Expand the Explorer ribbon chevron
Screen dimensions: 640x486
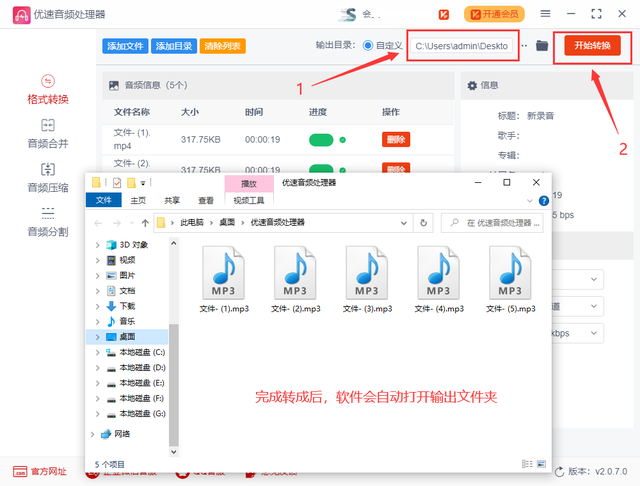pyautogui.click(x=530, y=201)
